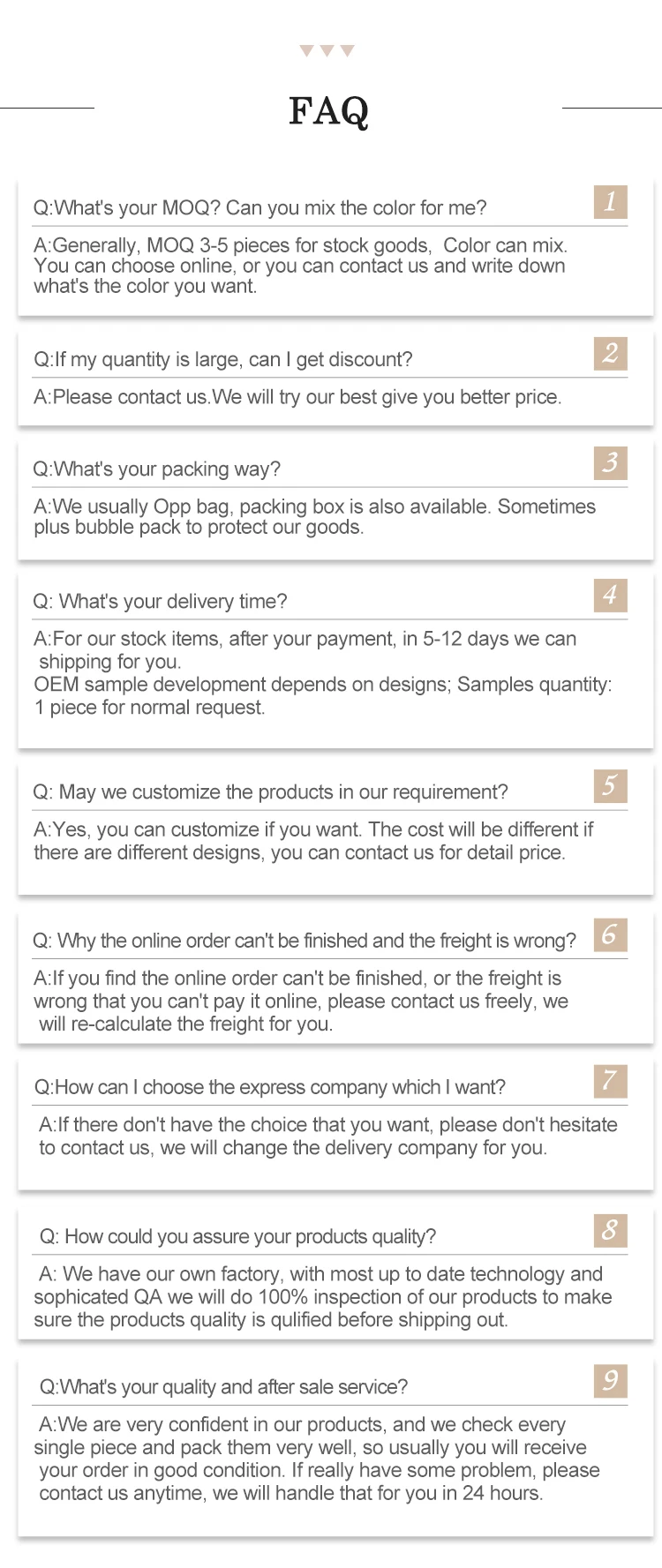Select the number 4 badge
Image resolution: width=662 pixels, height=1568 pixels.
tap(610, 596)
